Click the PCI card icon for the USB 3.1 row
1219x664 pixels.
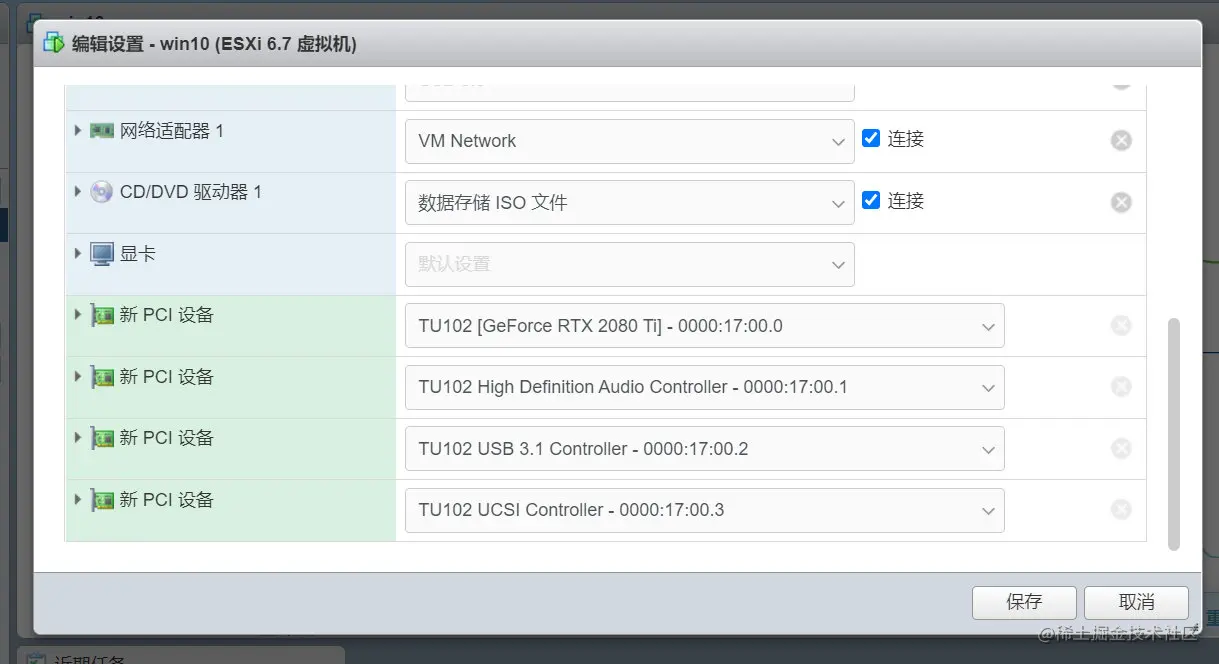pyautogui.click(x=102, y=439)
